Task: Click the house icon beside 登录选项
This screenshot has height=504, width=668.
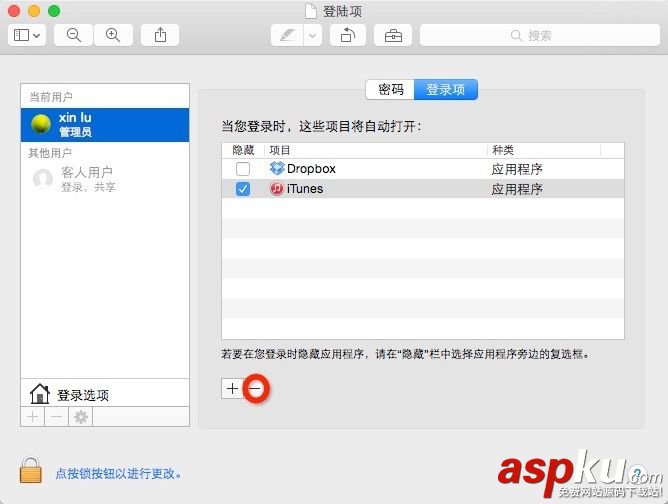Action: pos(40,394)
